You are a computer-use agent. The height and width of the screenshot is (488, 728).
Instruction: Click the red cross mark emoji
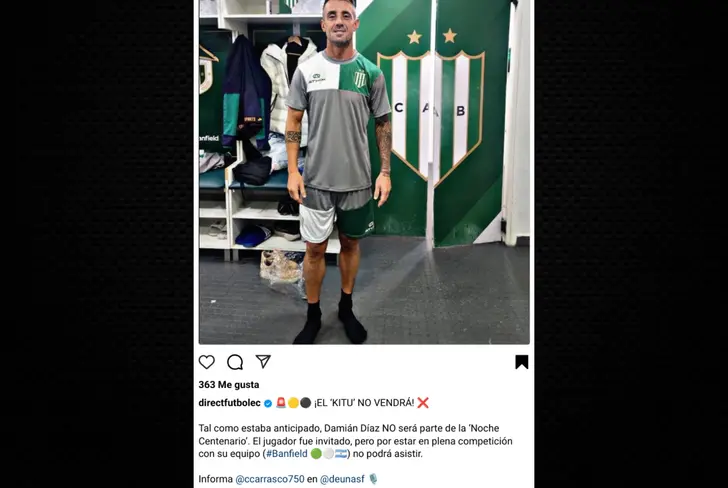coord(422,403)
